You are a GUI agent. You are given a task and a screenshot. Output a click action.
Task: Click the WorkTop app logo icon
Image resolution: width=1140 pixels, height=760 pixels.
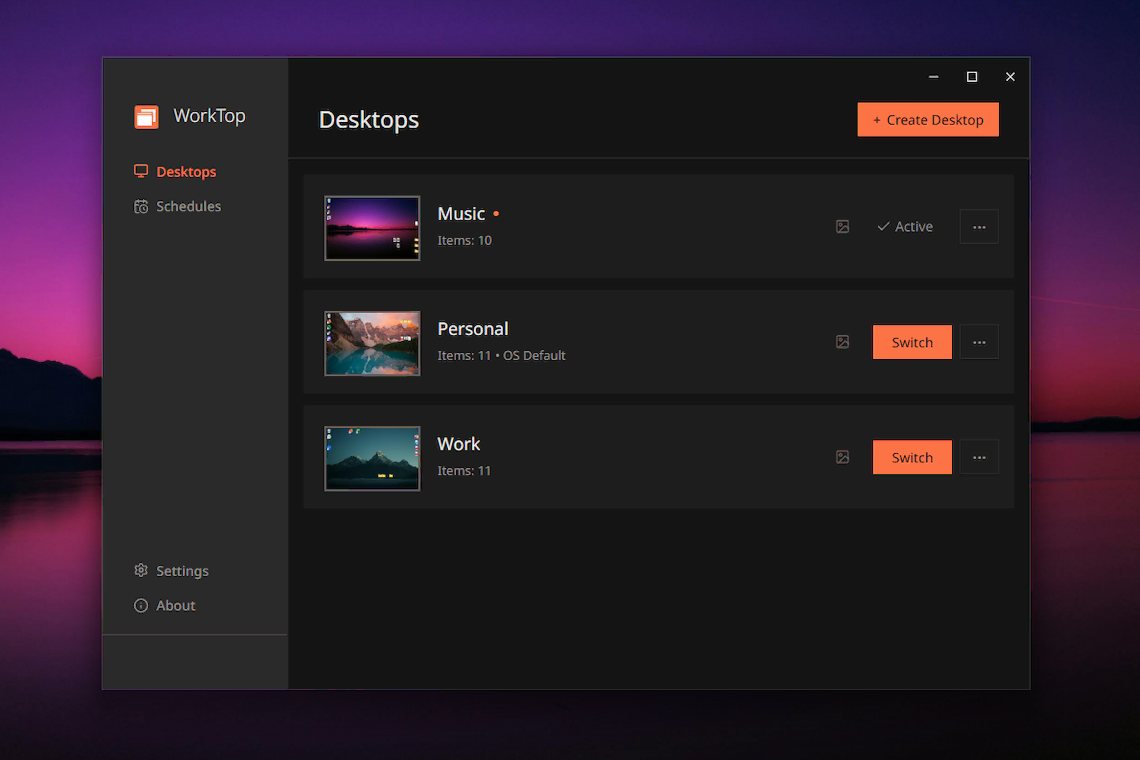(146, 116)
